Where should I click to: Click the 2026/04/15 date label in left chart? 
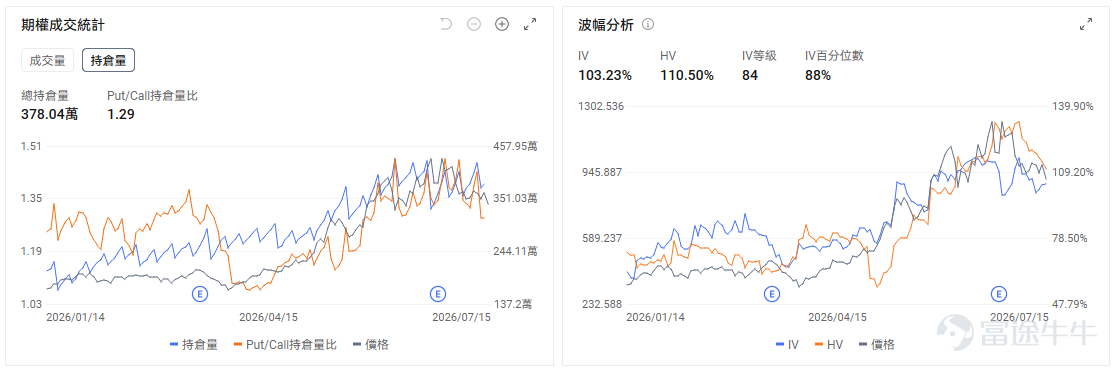pyautogui.click(x=269, y=317)
